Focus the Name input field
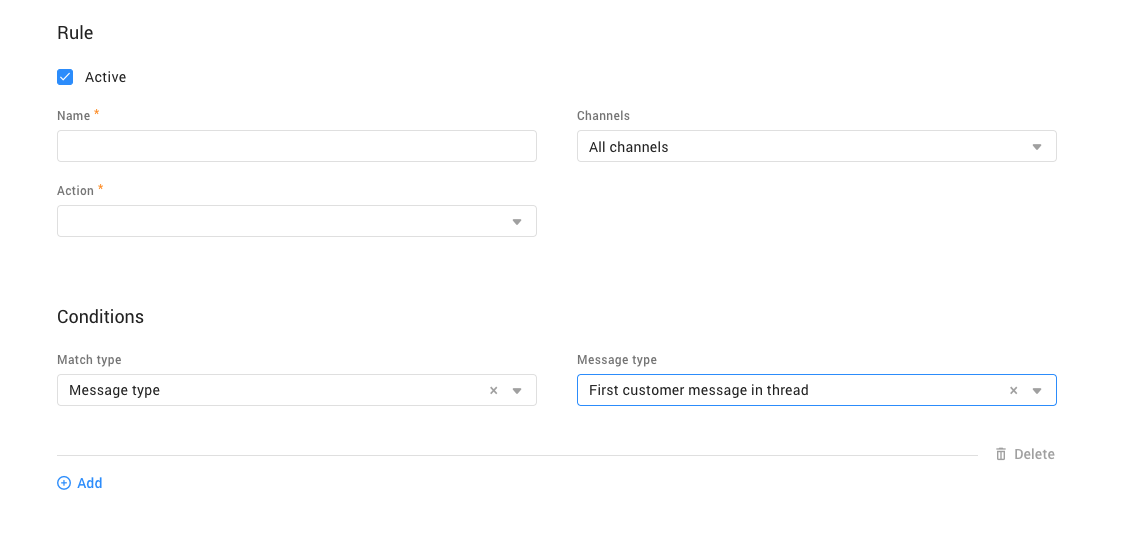The height and width of the screenshot is (542, 1126). pyautogui.click(x=296, y=146)
